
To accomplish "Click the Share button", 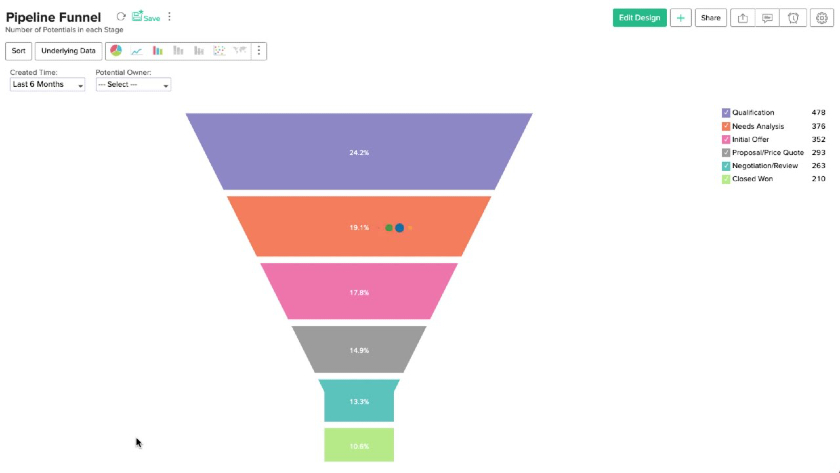I will [711, 18].
